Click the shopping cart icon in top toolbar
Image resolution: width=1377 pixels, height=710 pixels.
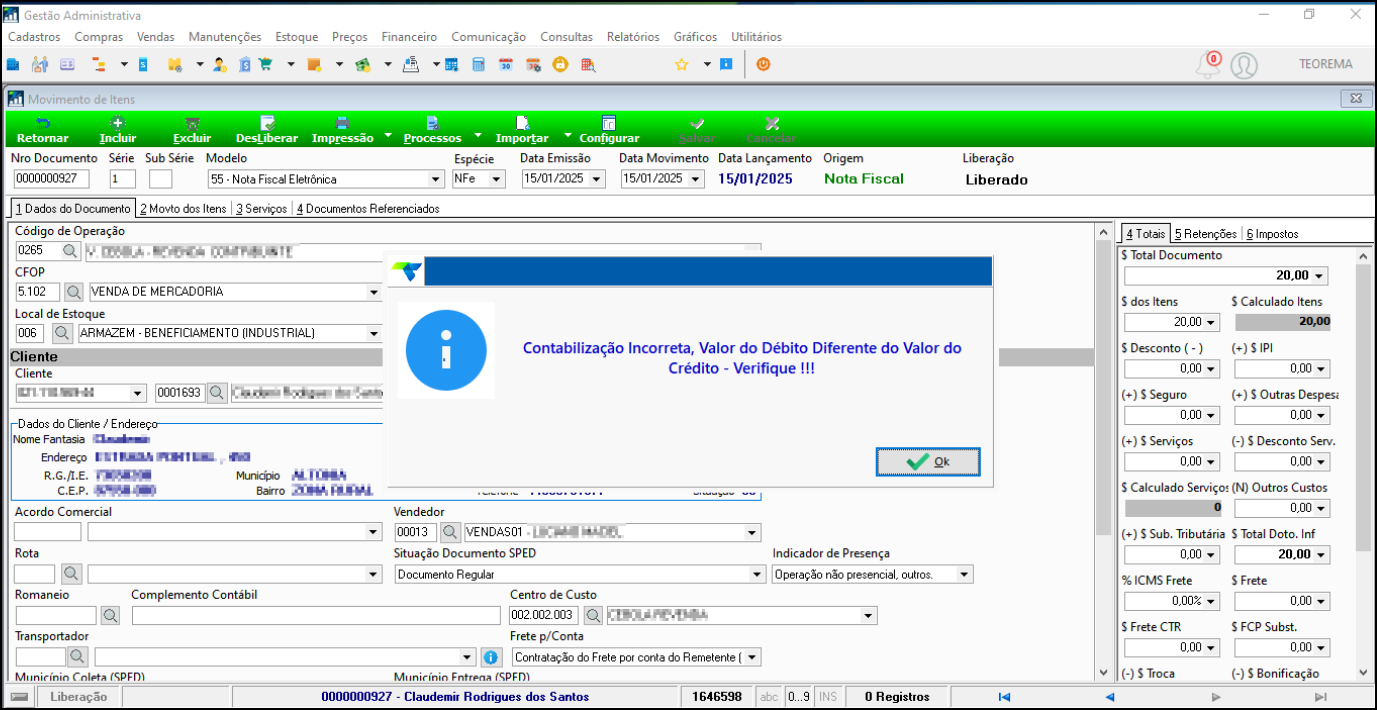[x=266, y=64]
